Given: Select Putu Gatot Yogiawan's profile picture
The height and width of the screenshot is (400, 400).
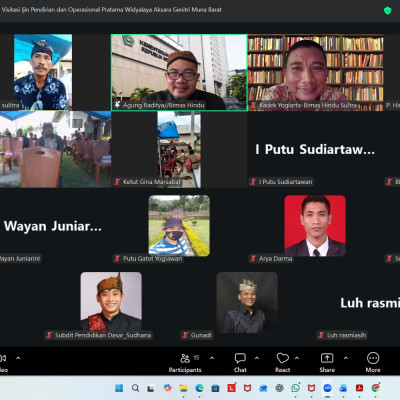Looking at the screenshot, I should (x=179, y=226).
